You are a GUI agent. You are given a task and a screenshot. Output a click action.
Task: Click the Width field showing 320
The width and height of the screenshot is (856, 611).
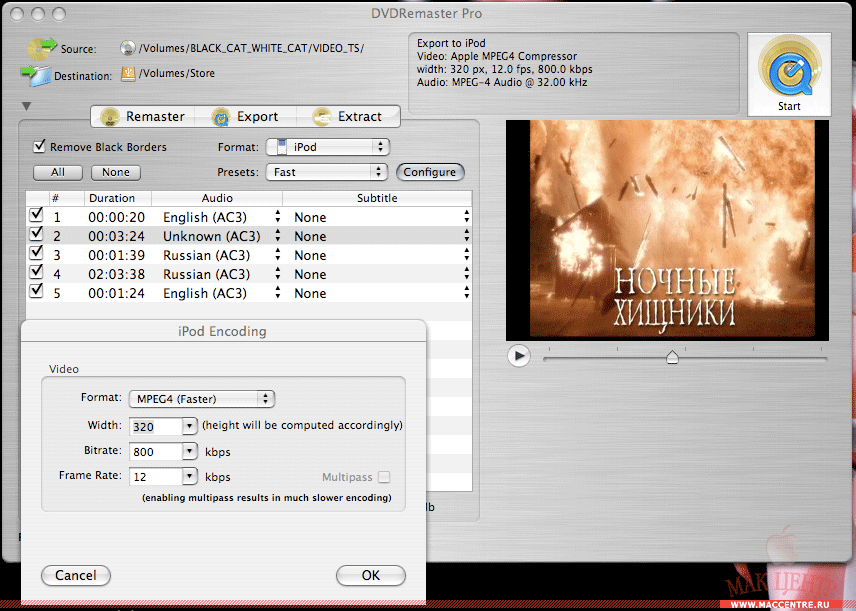click(x=156, y=426)
